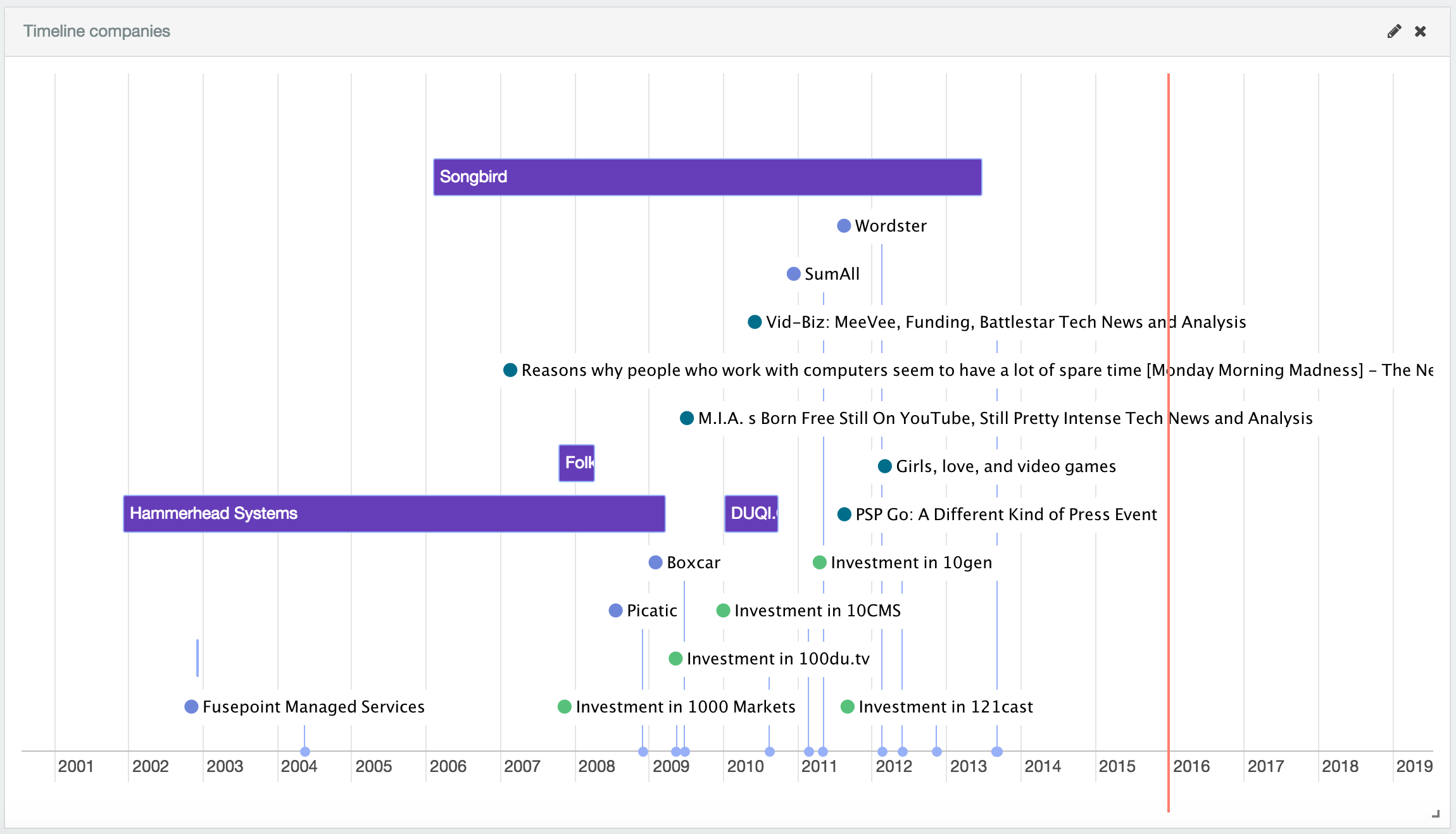Select the Songbird timeline bar
The image size is (1456, 834).
tap(706, 177)
